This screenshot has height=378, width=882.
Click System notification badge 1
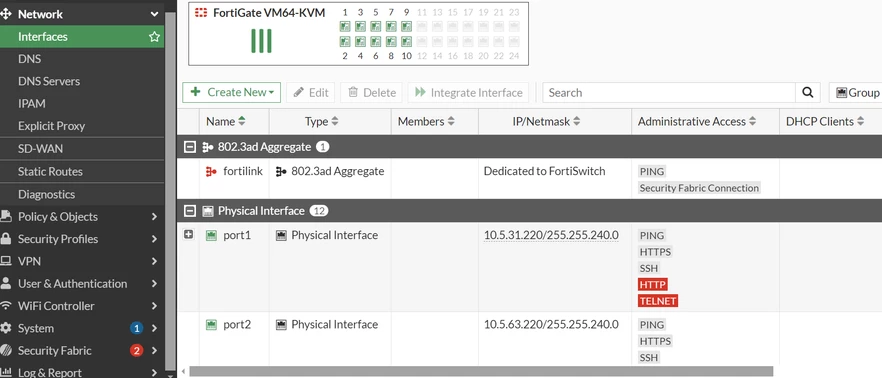(136, 328)
